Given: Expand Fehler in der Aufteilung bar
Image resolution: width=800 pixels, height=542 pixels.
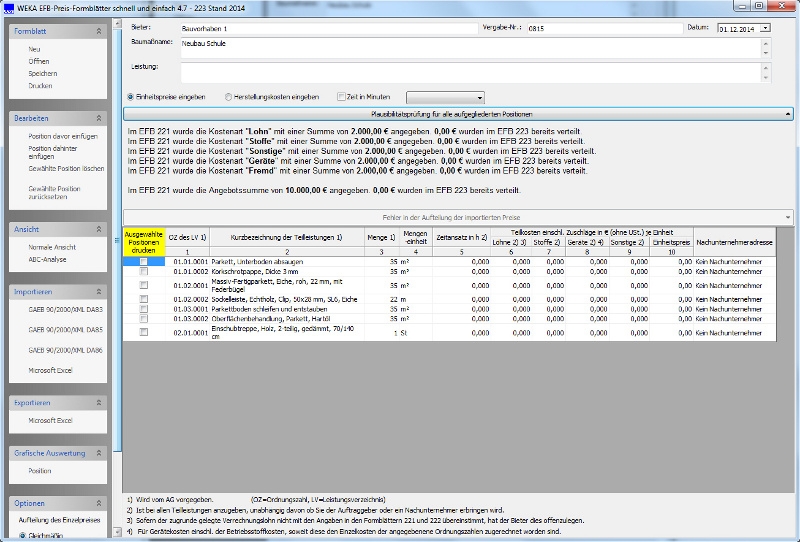Looking at the screenshot, I should click(458, 217).
